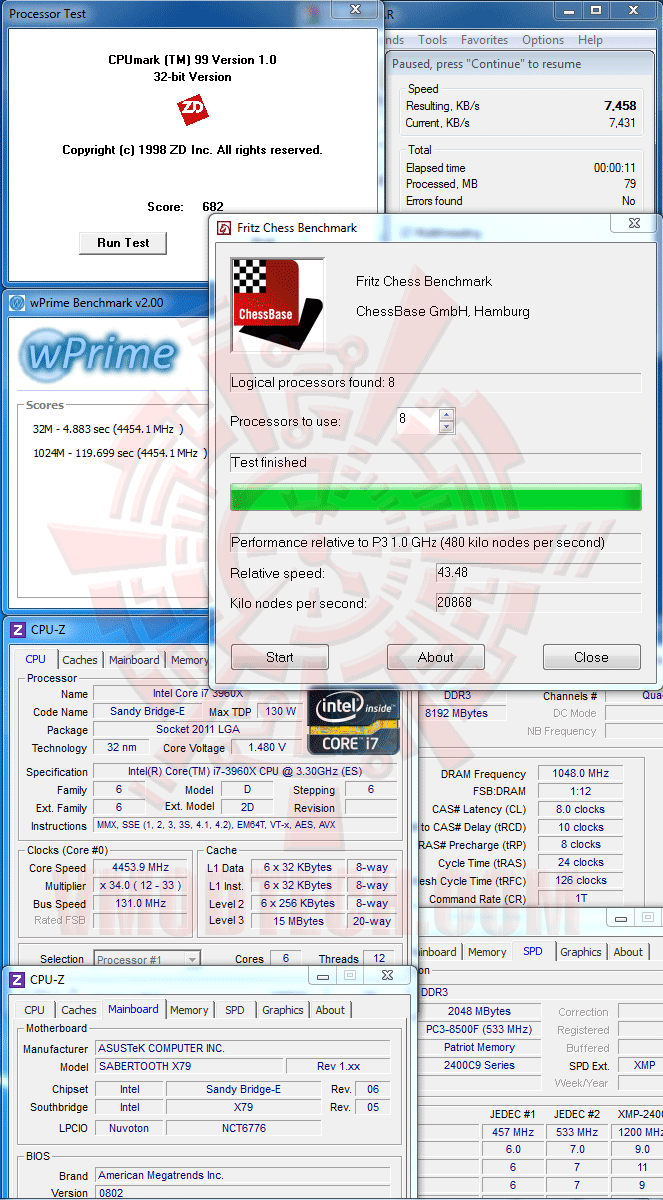Start the Fritz Chess Benchmark
Image resolution: width=663 pixels, height=1200 pixels.
[280, 657]
